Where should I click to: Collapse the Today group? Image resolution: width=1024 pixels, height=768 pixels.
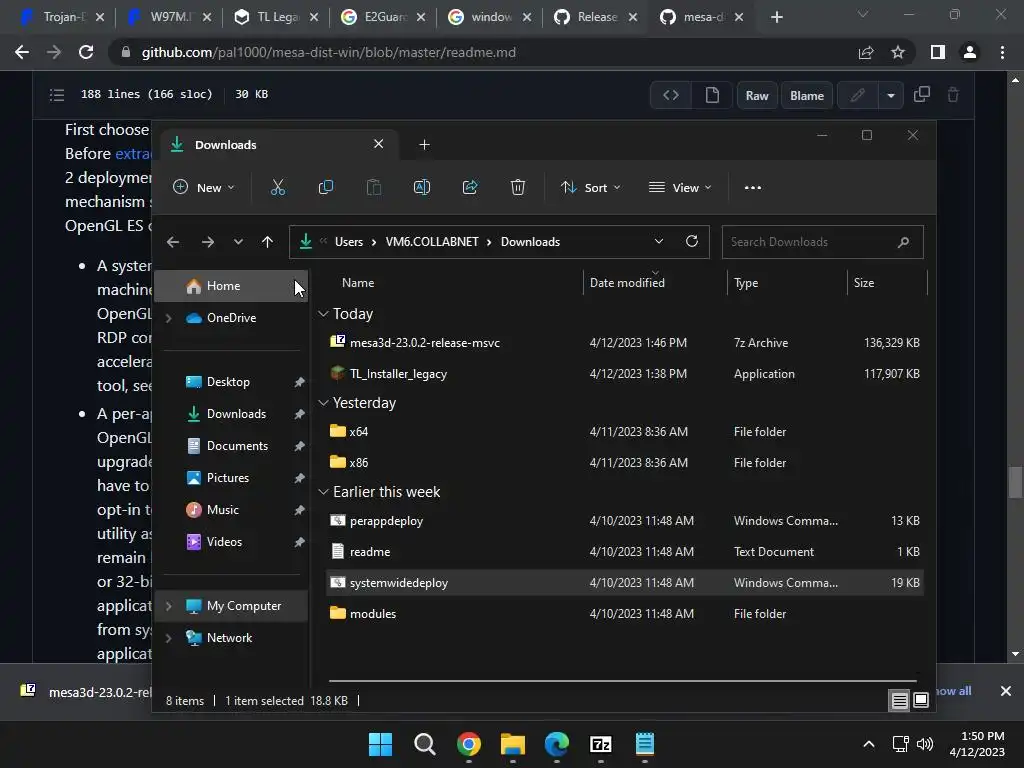(x=323, y=314)
